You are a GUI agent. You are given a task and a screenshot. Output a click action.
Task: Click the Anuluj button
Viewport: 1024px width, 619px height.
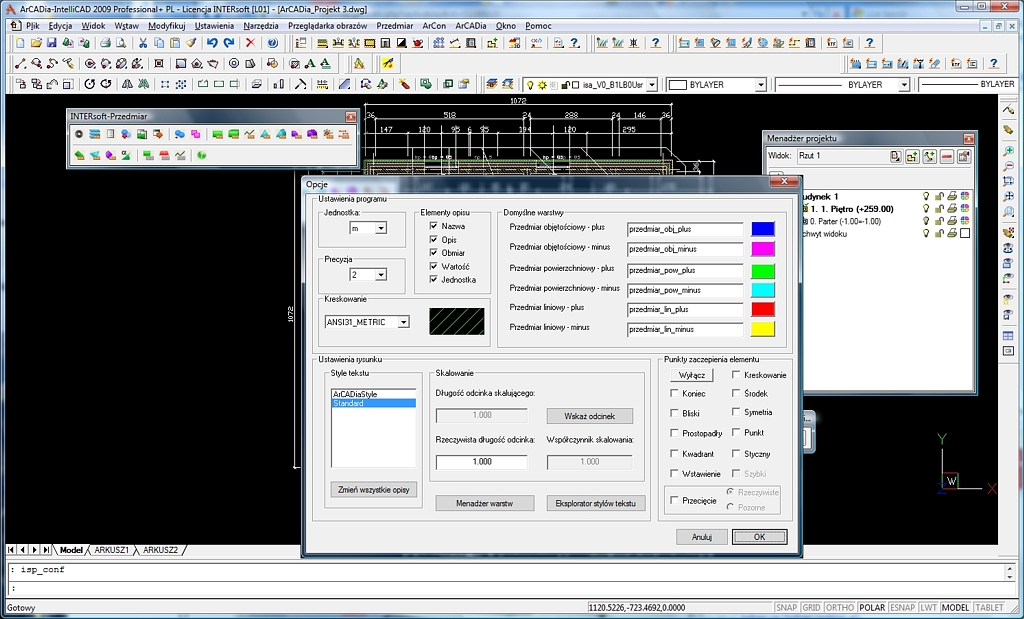coord(701,537)
